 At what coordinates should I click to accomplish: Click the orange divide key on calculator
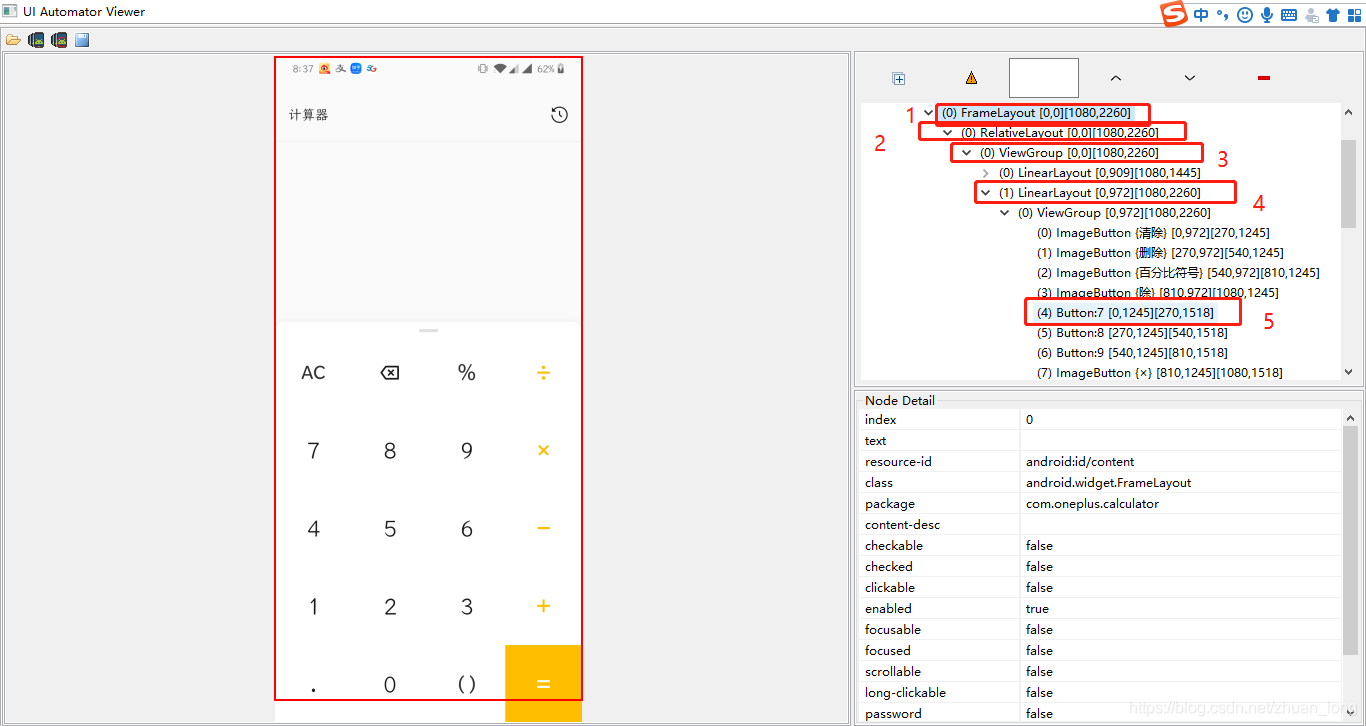pos(543,373)
